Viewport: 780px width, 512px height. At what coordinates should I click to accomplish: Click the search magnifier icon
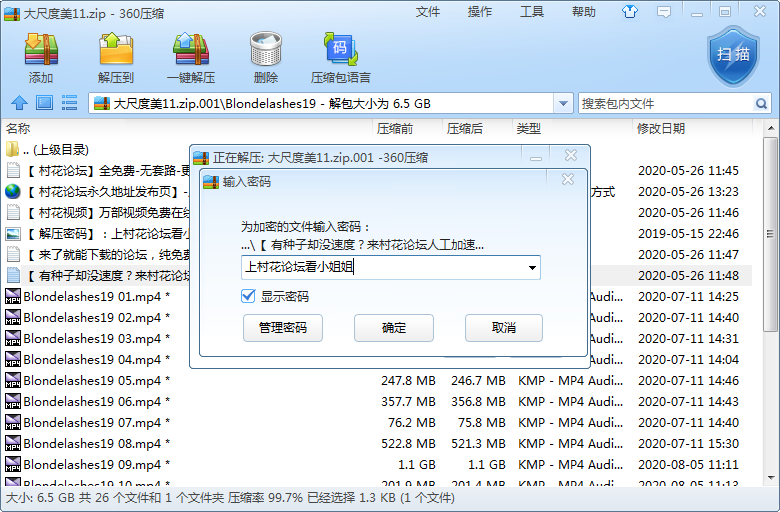tap(761, 103)
